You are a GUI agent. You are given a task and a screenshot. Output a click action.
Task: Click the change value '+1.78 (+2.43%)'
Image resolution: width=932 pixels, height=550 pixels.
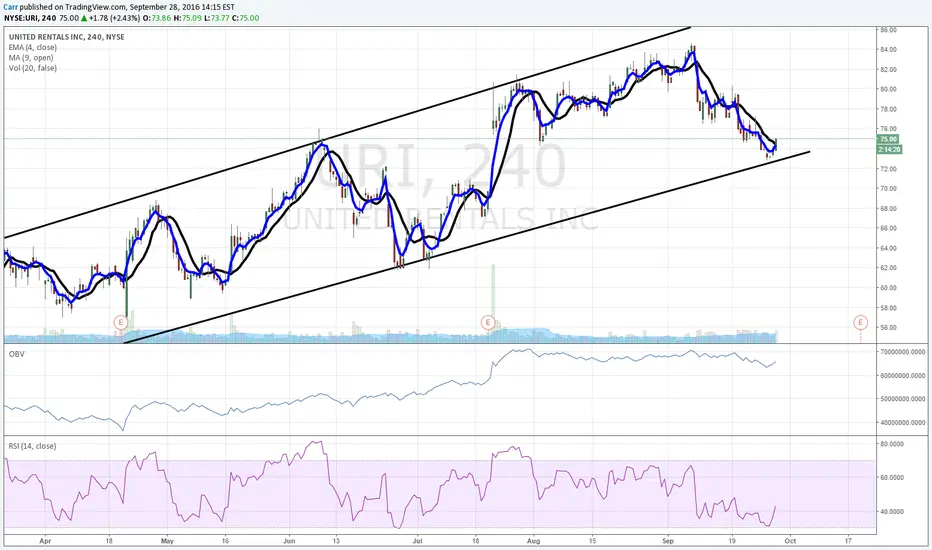[x=115, y=18]
